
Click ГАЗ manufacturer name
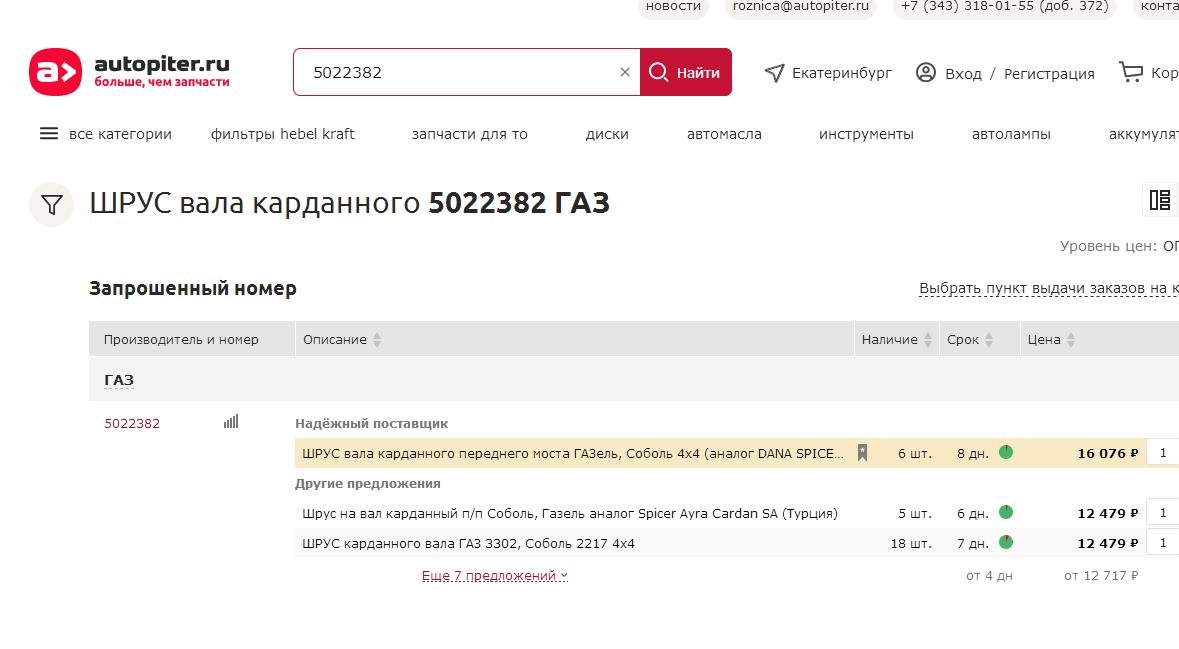point(119,380)
